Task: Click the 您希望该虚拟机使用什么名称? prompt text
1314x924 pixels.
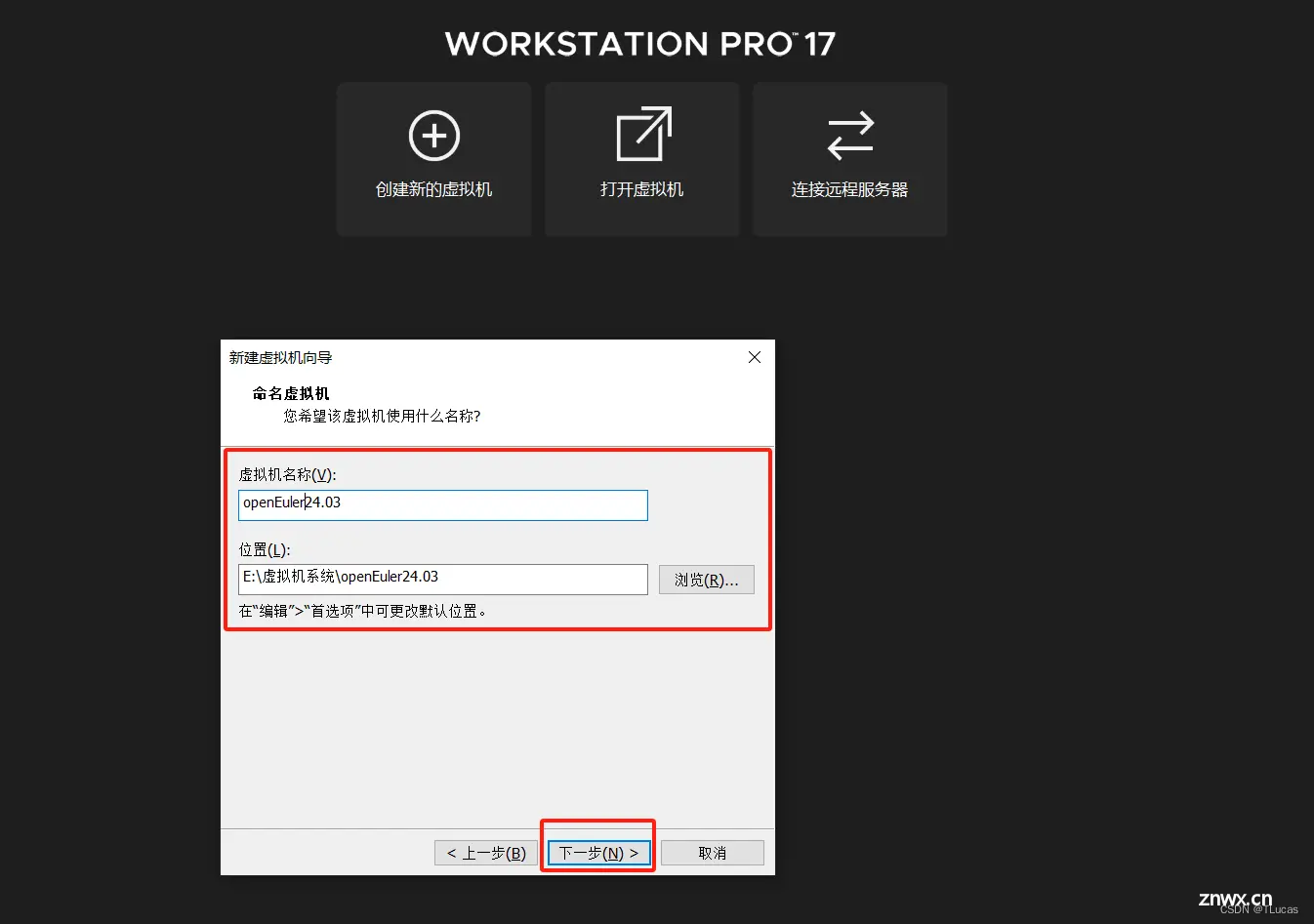Action: click(x=382, y=416)
